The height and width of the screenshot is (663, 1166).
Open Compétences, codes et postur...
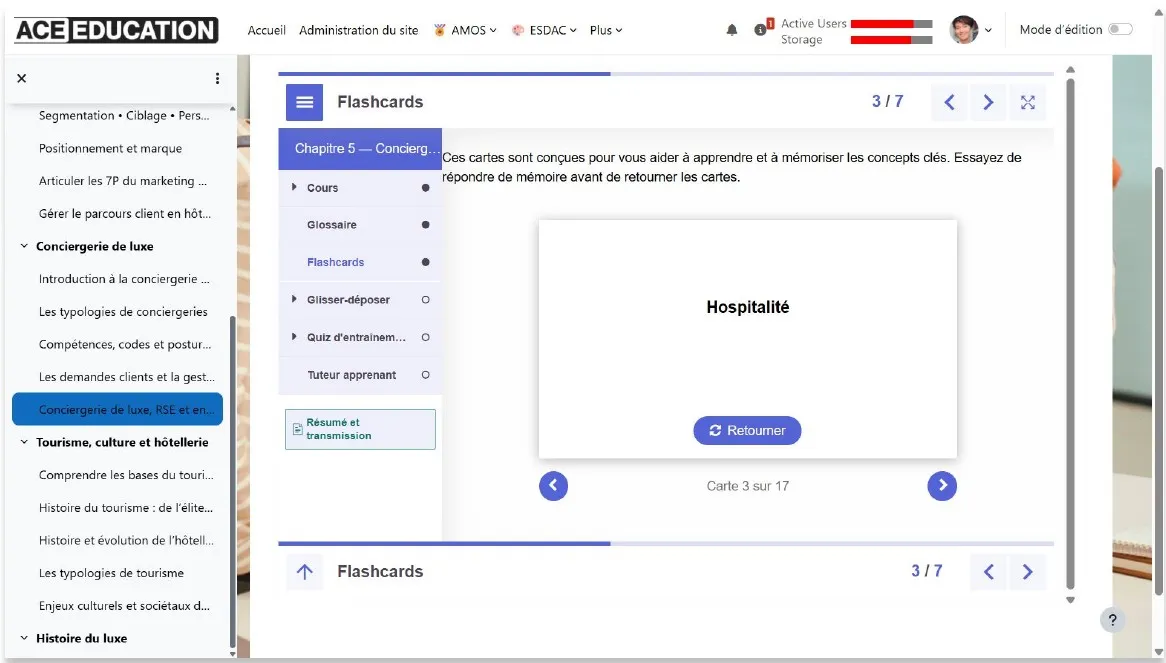click(125, 344)
